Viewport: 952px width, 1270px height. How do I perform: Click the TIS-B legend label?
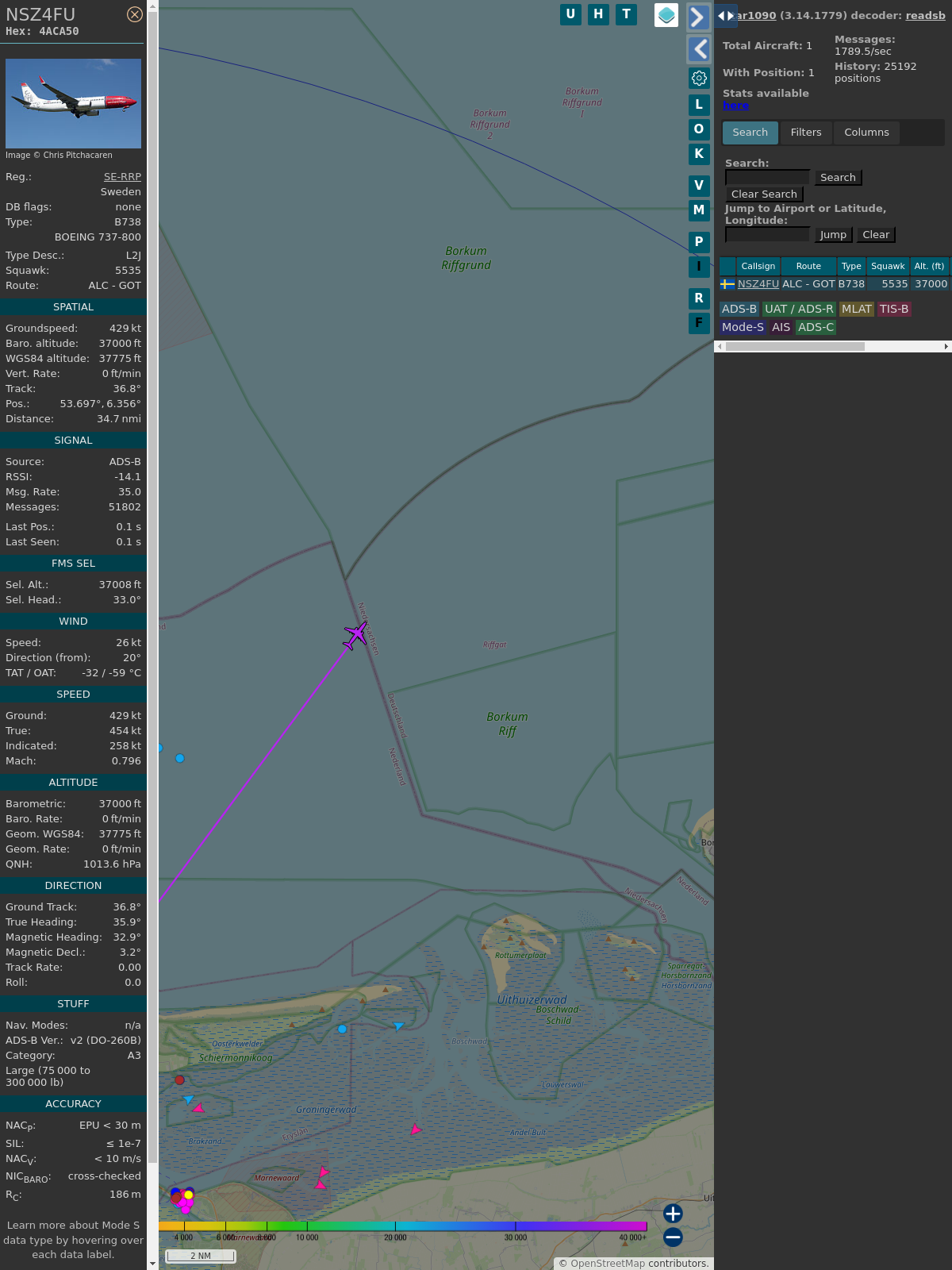click(x=894, y=310)
